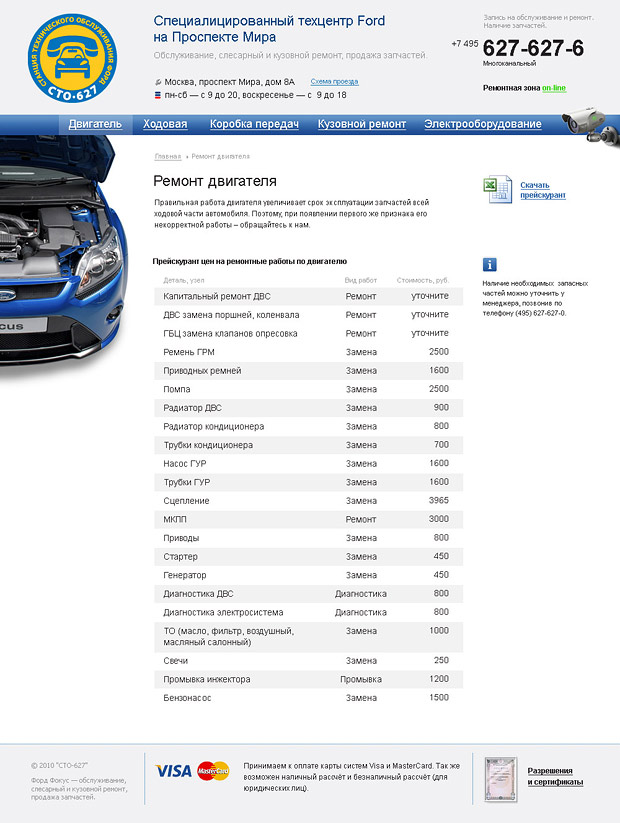This screenshot has width=620, height=823.
Task: Click the Трубки ГУР row
Action: (x=309, y=482)
